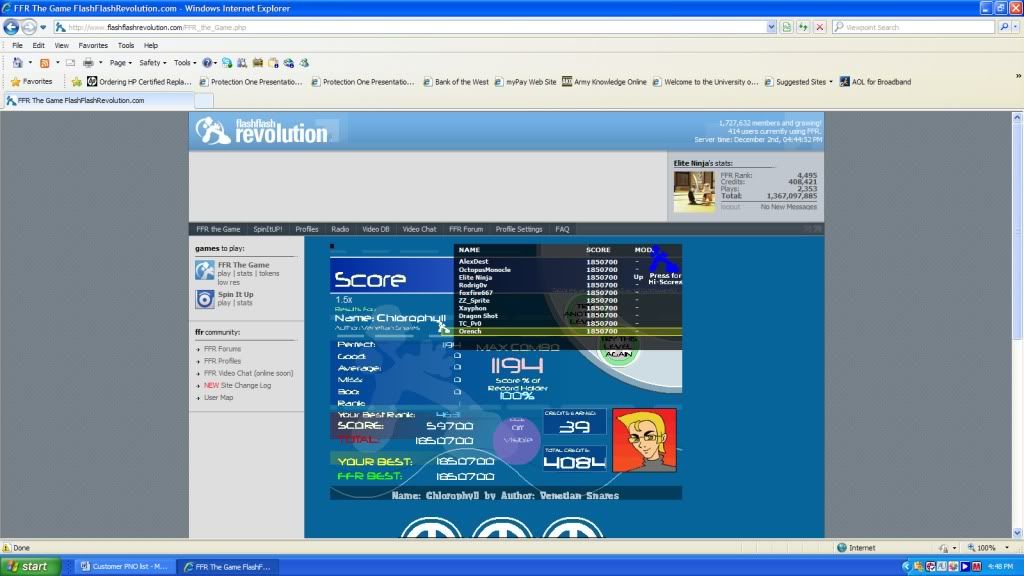Click the browser Back button
The image size is (1024, 576).
11,27
